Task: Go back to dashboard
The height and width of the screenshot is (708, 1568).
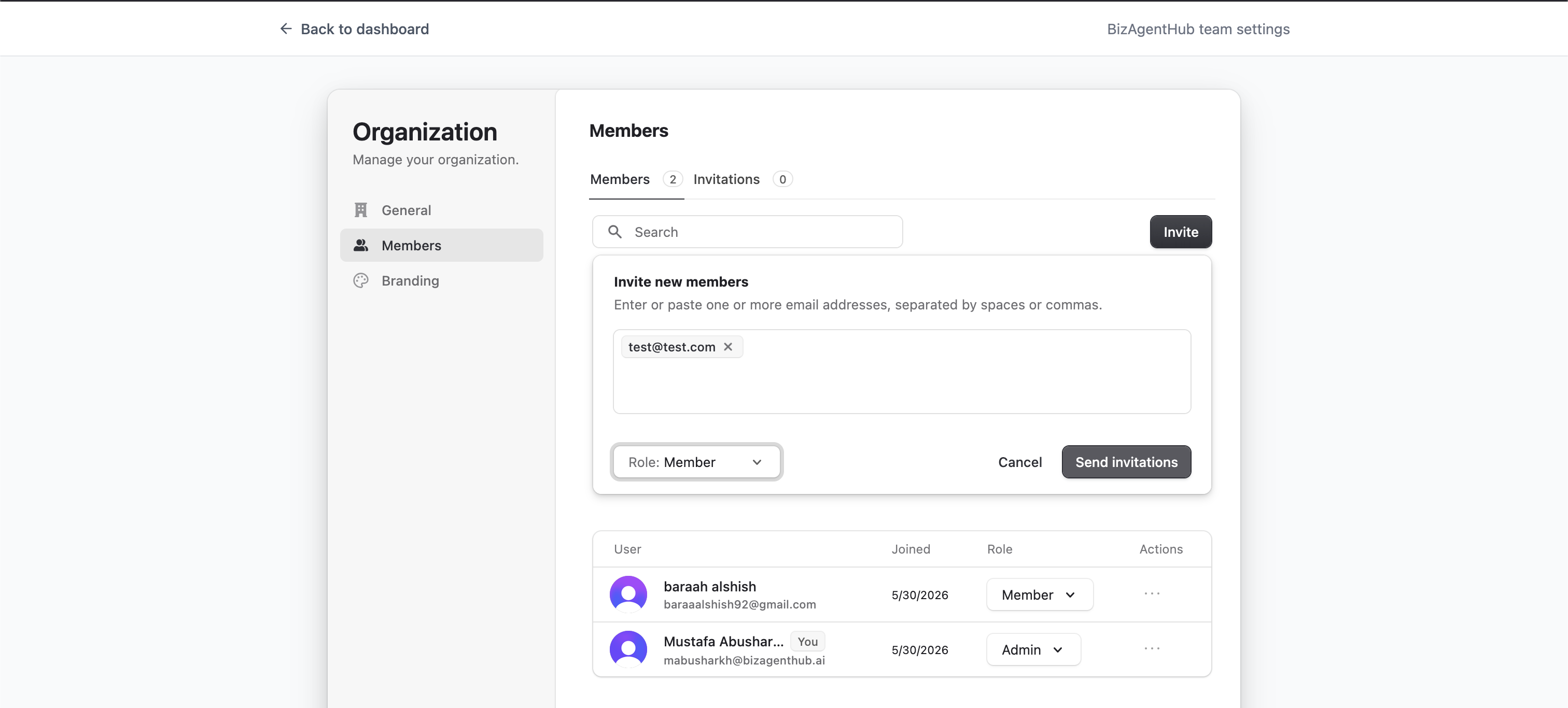Action: pyautogui.click(x=354, y=29)
